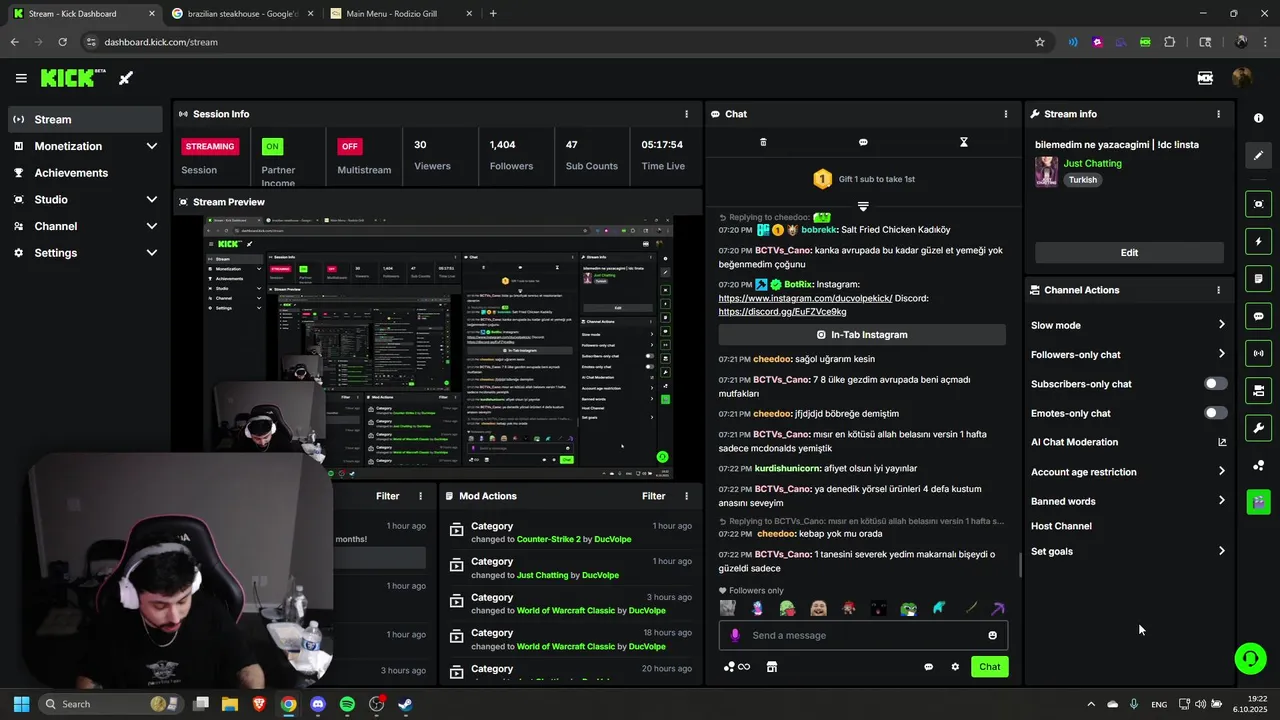Open Stream info panel three-dot menu

tap(1218, 114)
